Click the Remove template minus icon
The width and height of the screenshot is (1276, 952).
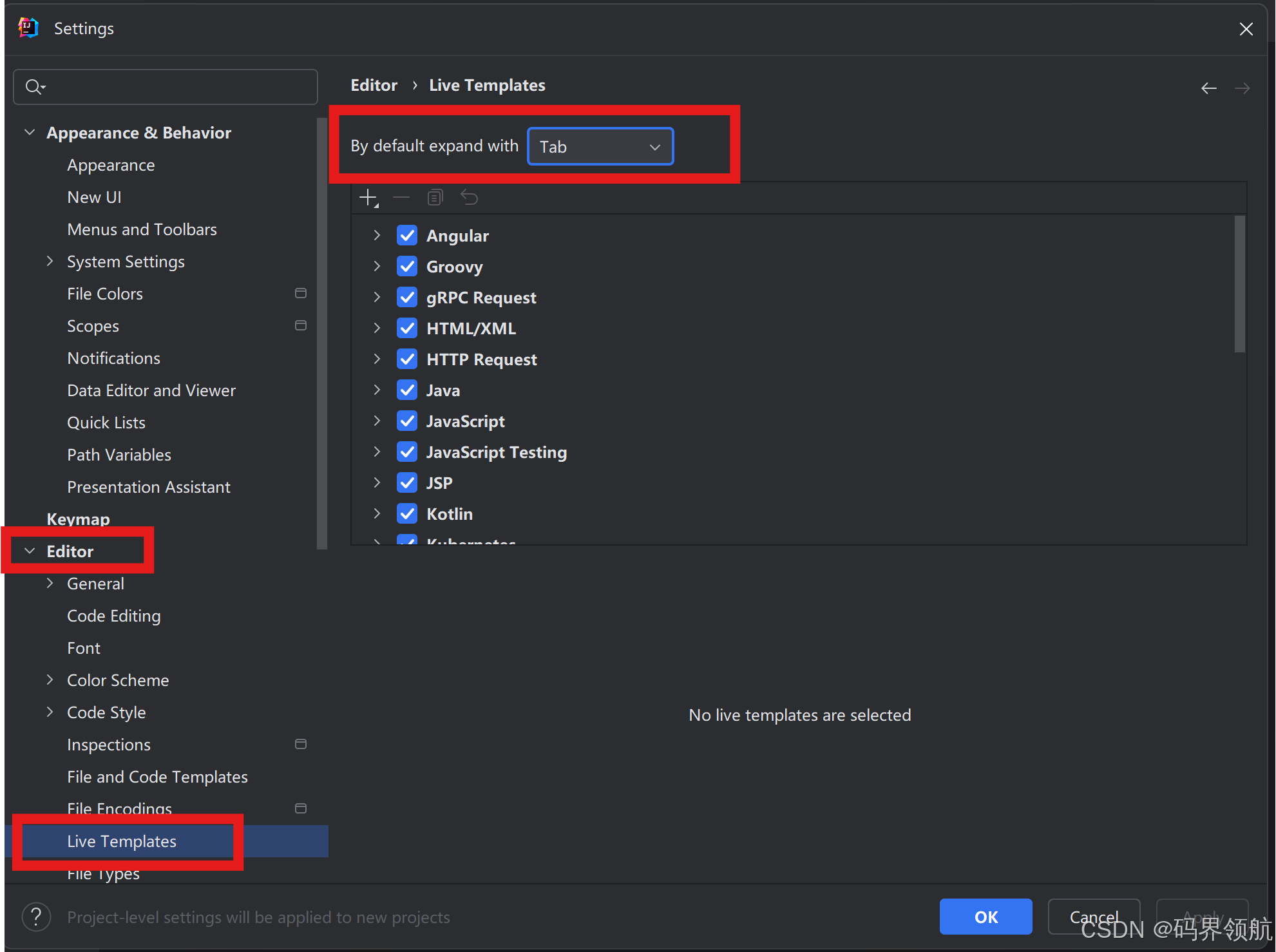pyautogui.click(x=401, y=197)
